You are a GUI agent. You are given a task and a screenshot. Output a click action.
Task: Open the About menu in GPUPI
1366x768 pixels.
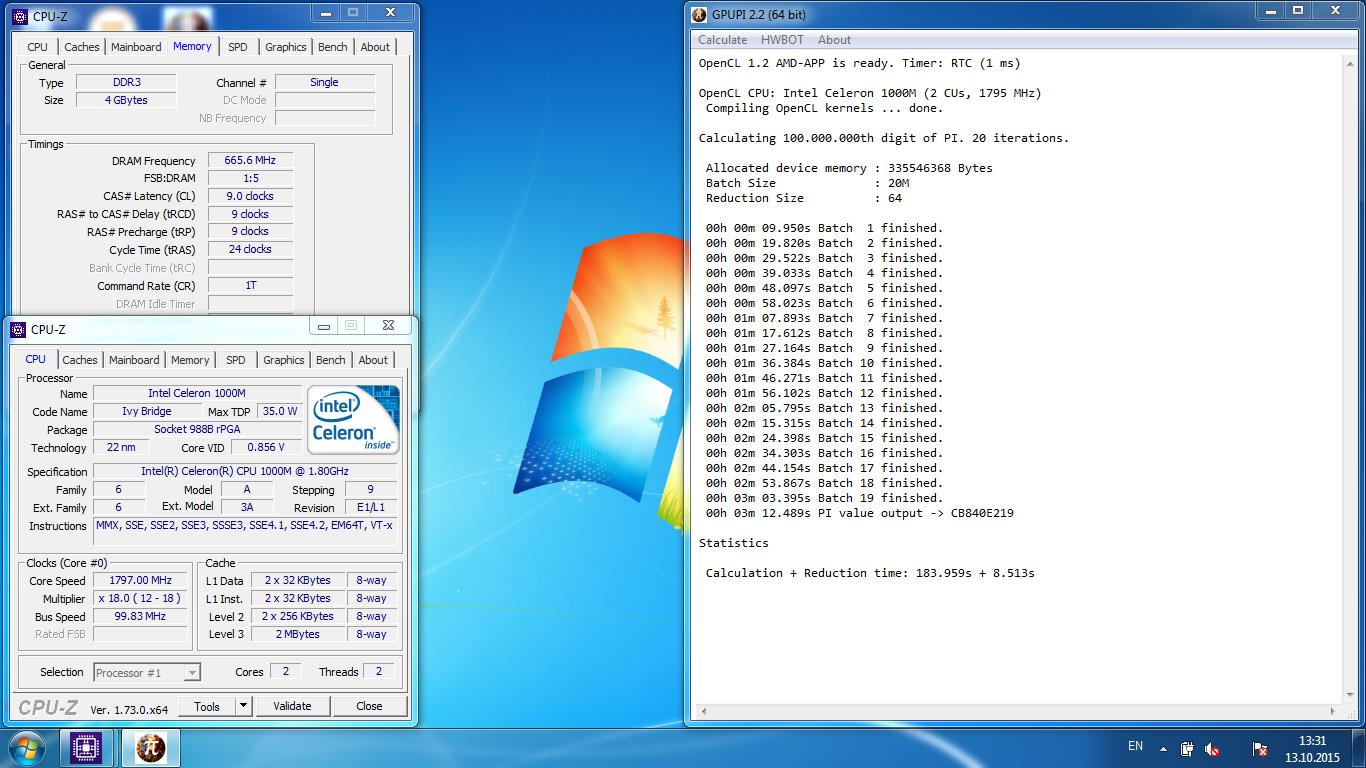(834, 40)
